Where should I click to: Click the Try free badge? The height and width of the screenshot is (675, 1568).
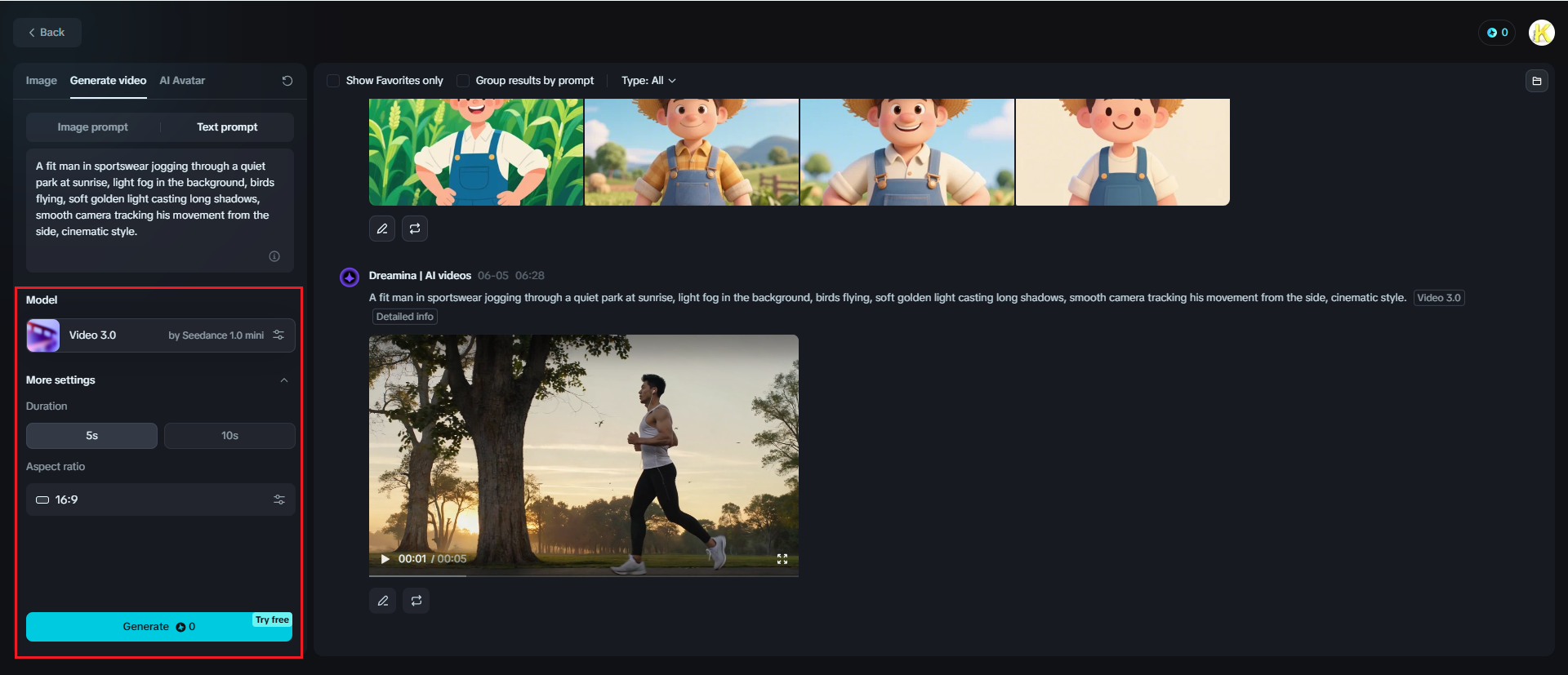(272, 620)
